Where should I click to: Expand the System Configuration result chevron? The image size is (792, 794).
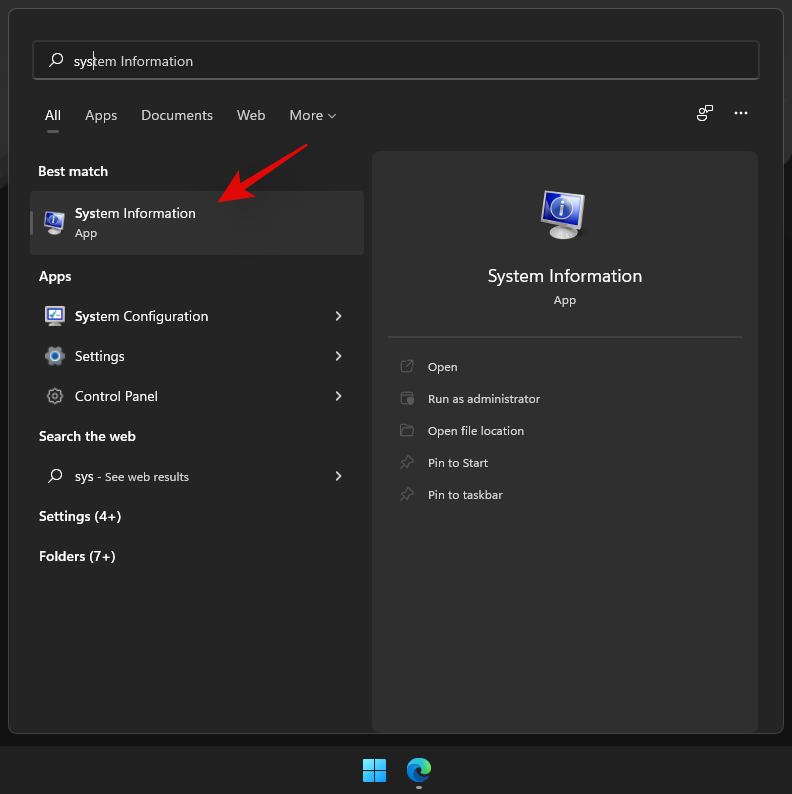coord(338,316)
